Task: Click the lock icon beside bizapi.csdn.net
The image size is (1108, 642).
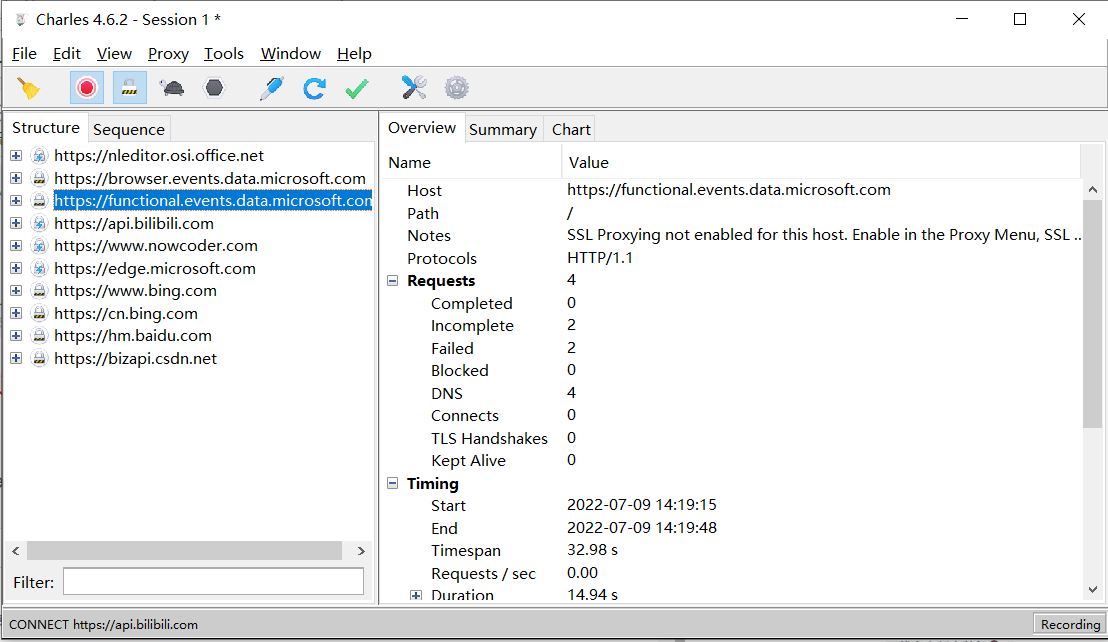Action: (x=40, y=358)
